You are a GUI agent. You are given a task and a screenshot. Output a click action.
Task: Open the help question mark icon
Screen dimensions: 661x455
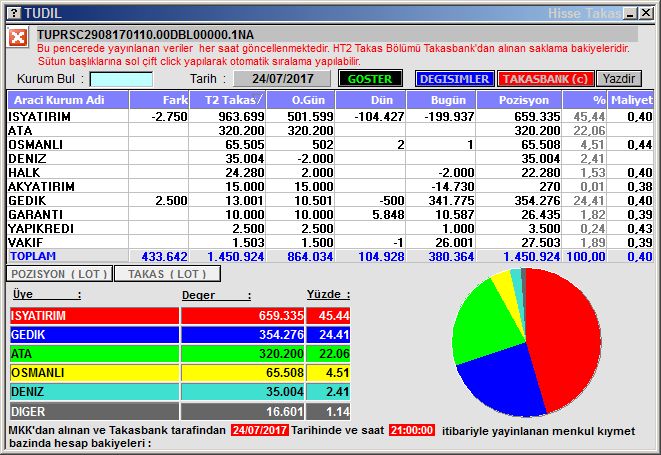click(14, 13)
